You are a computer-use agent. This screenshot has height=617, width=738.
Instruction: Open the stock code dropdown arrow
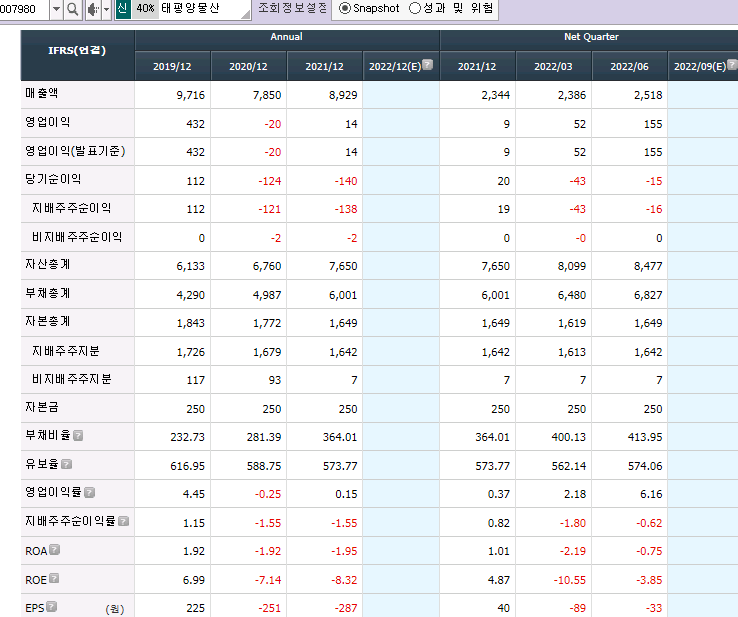(x=56, y=9)
